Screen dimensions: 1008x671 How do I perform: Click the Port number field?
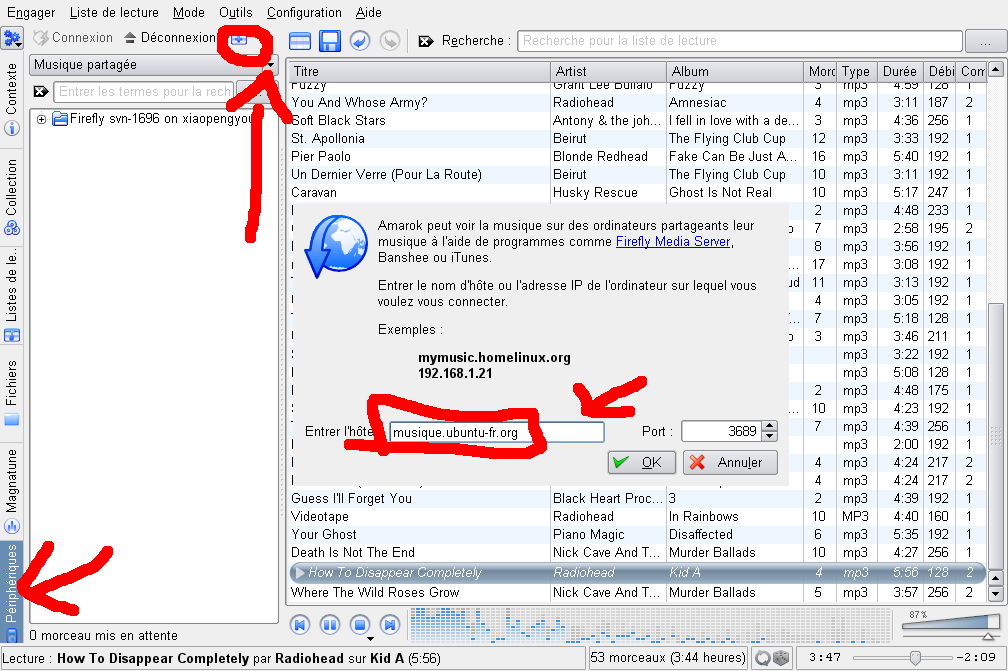pyautogui.click(x=721, y=431)
